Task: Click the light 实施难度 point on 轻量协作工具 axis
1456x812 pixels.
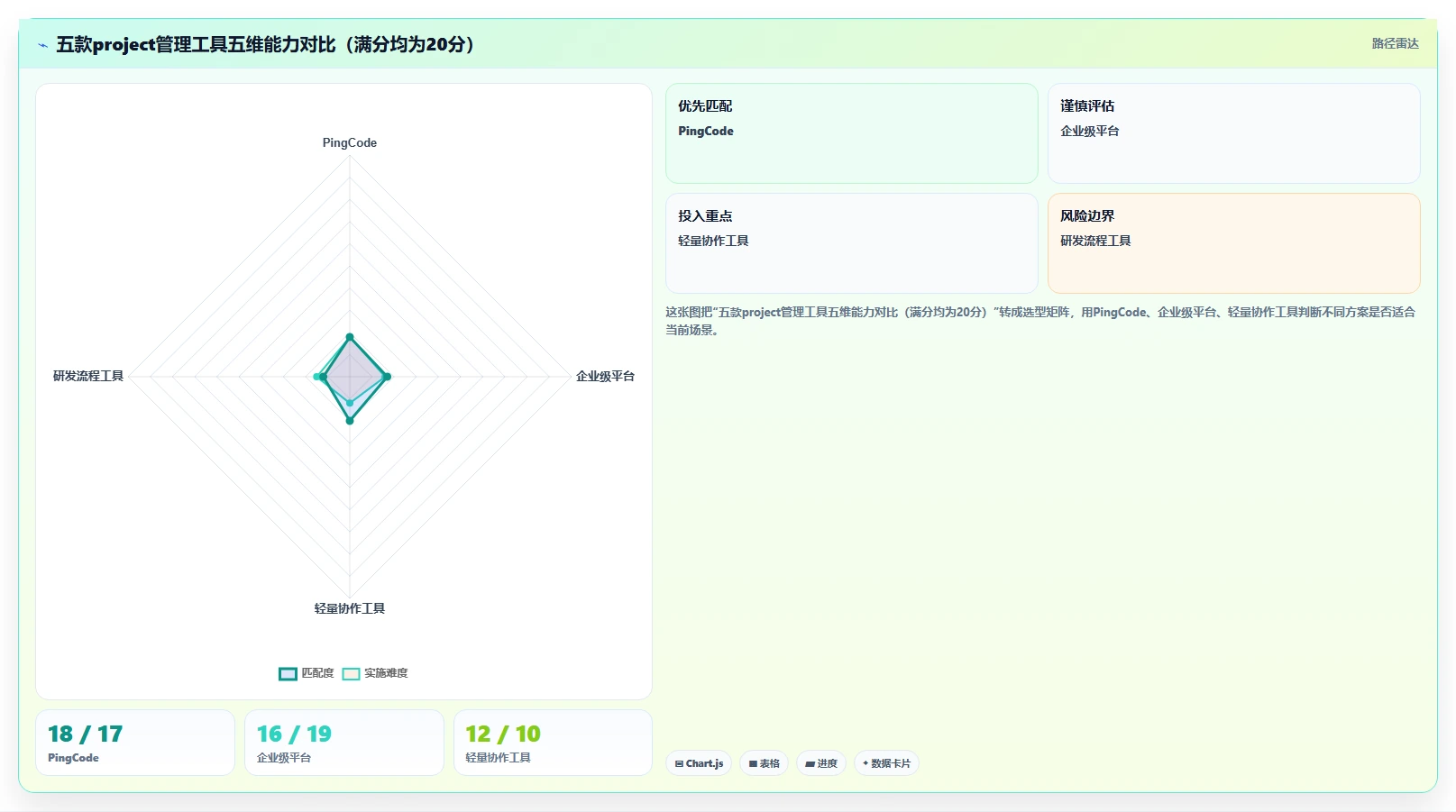Action: 350,403
